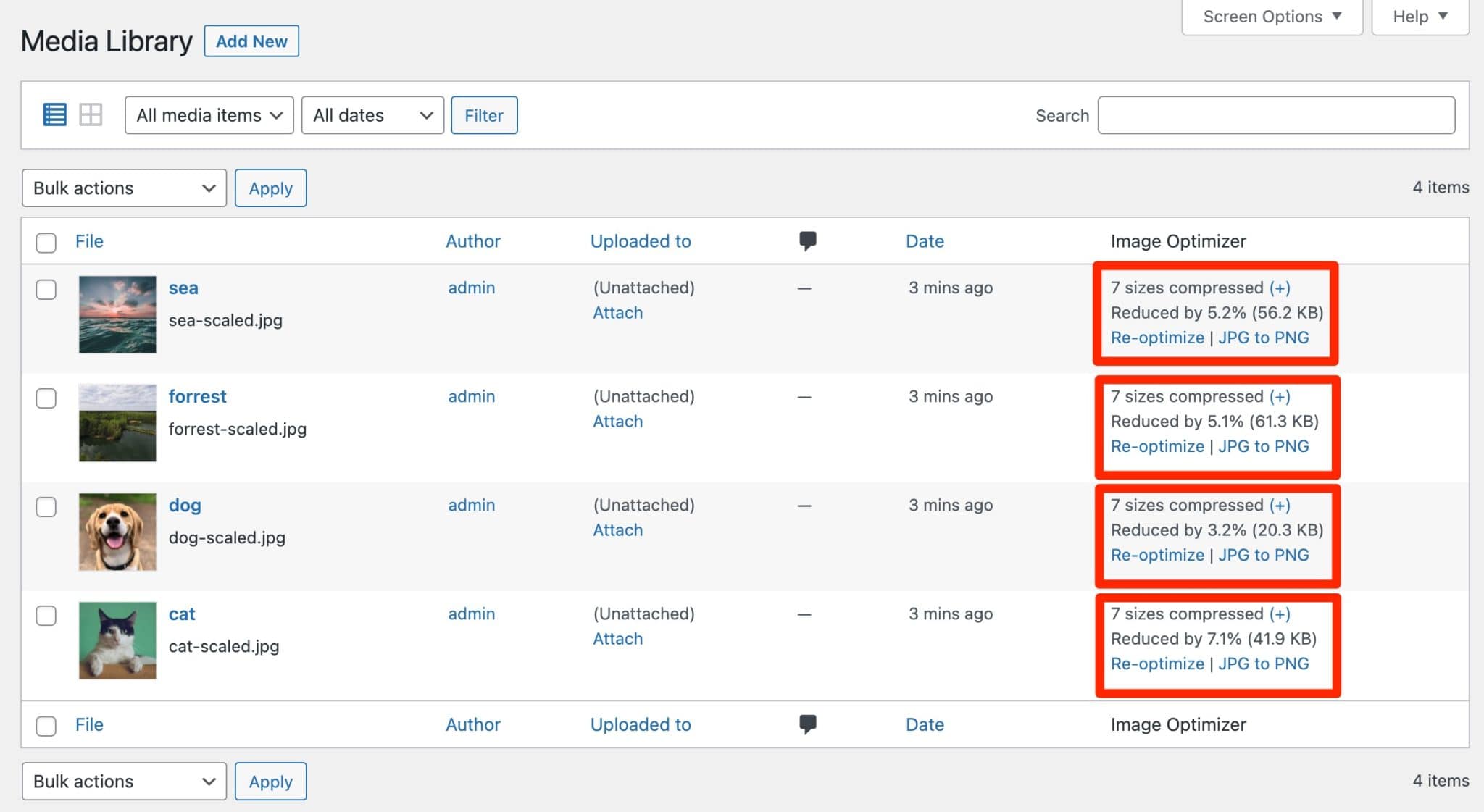Expand compressed sizes (+) for sea
Screen dimensions: 1484x812
click(1280, 288)
